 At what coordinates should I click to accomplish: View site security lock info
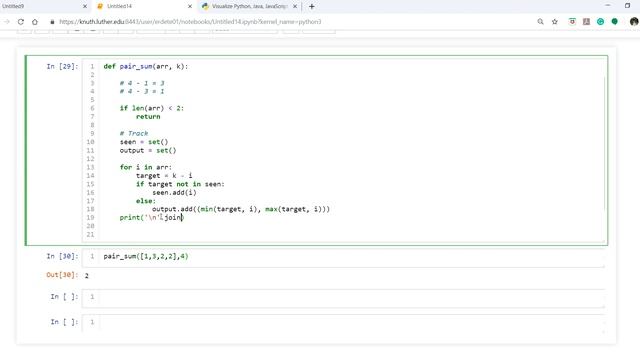[x=52, y=22]
